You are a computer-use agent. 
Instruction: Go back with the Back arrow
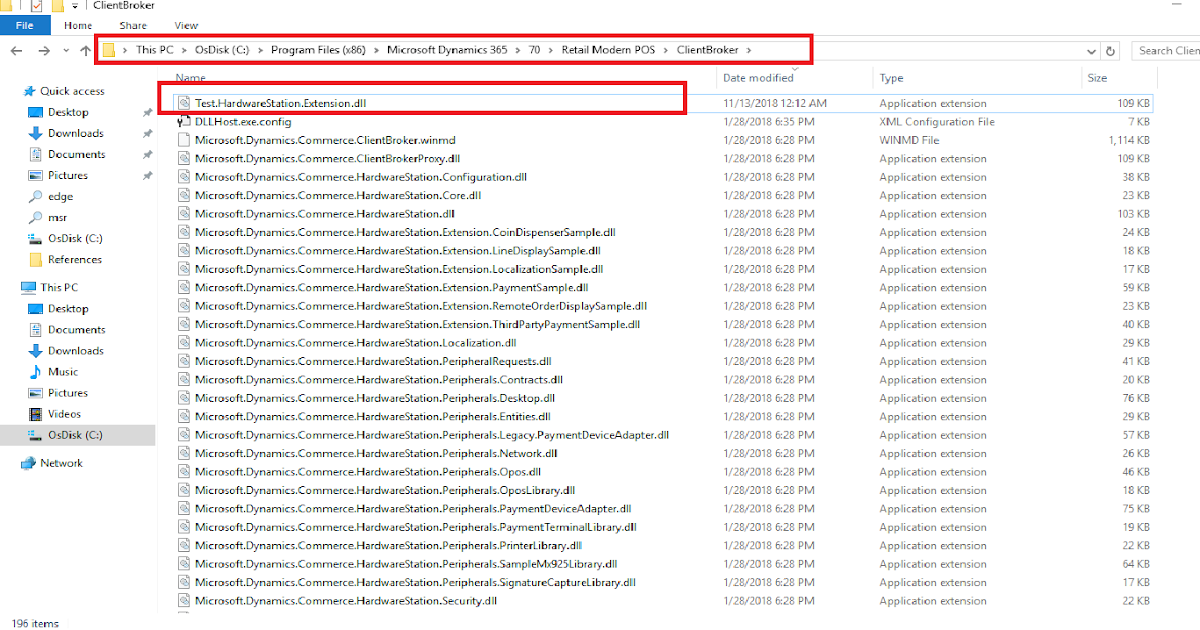pyautogui.click(x=17, y=50)
